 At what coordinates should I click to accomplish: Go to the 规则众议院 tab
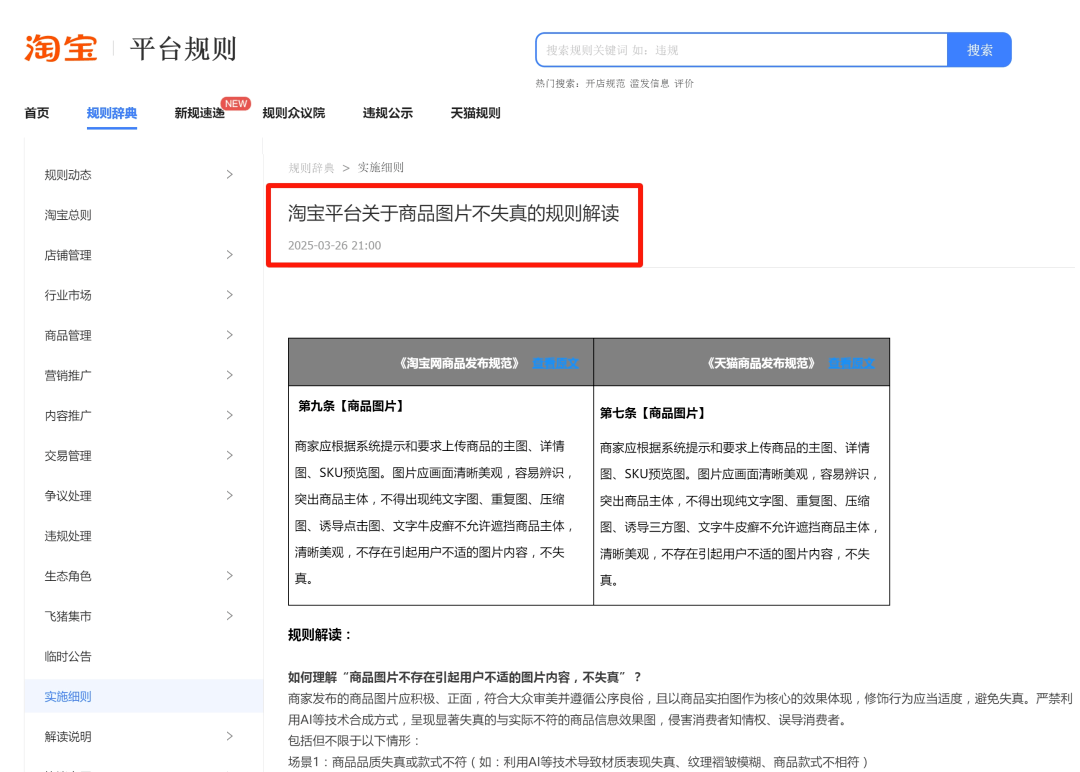click(293, 113)
